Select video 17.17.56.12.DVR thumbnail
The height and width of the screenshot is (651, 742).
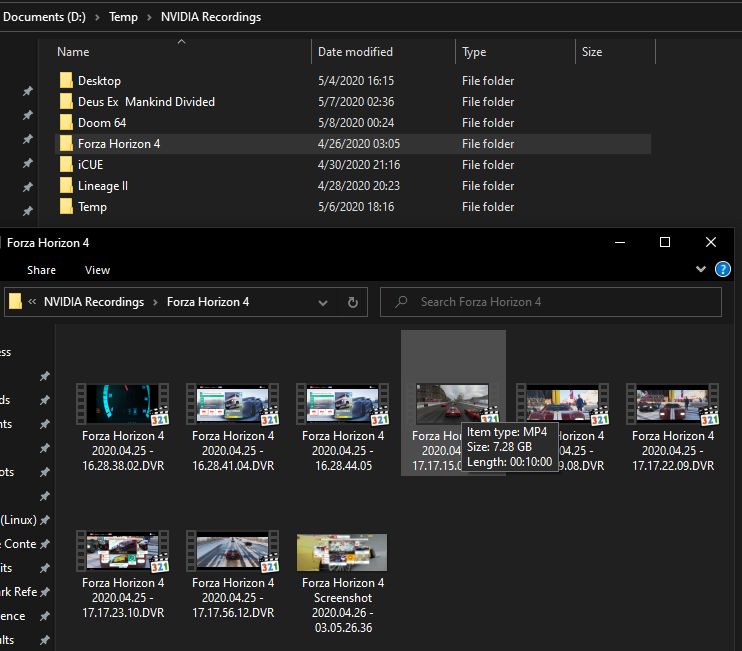[x=233, y=551]
